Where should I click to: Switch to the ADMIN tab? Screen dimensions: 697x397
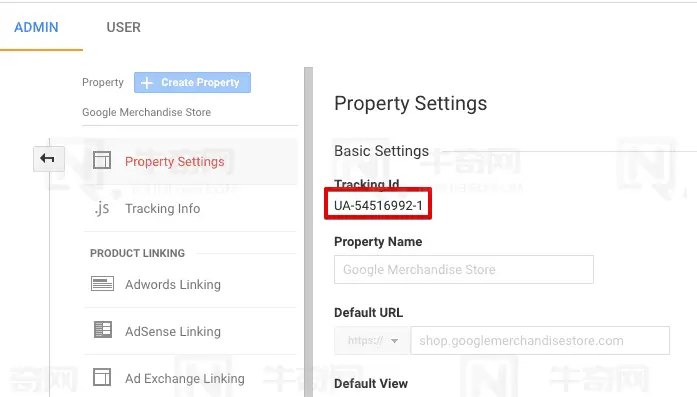(36, 27)
